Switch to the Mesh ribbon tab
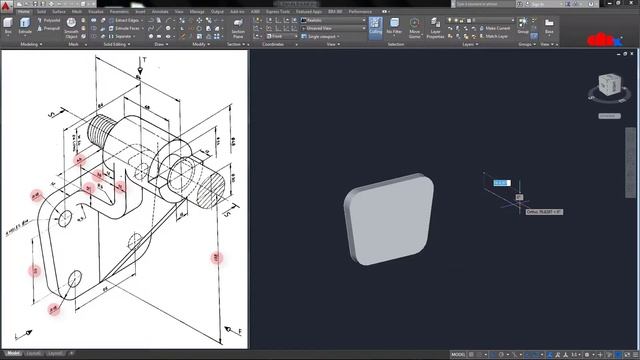The image size is (640, 360). coord(77,11)
